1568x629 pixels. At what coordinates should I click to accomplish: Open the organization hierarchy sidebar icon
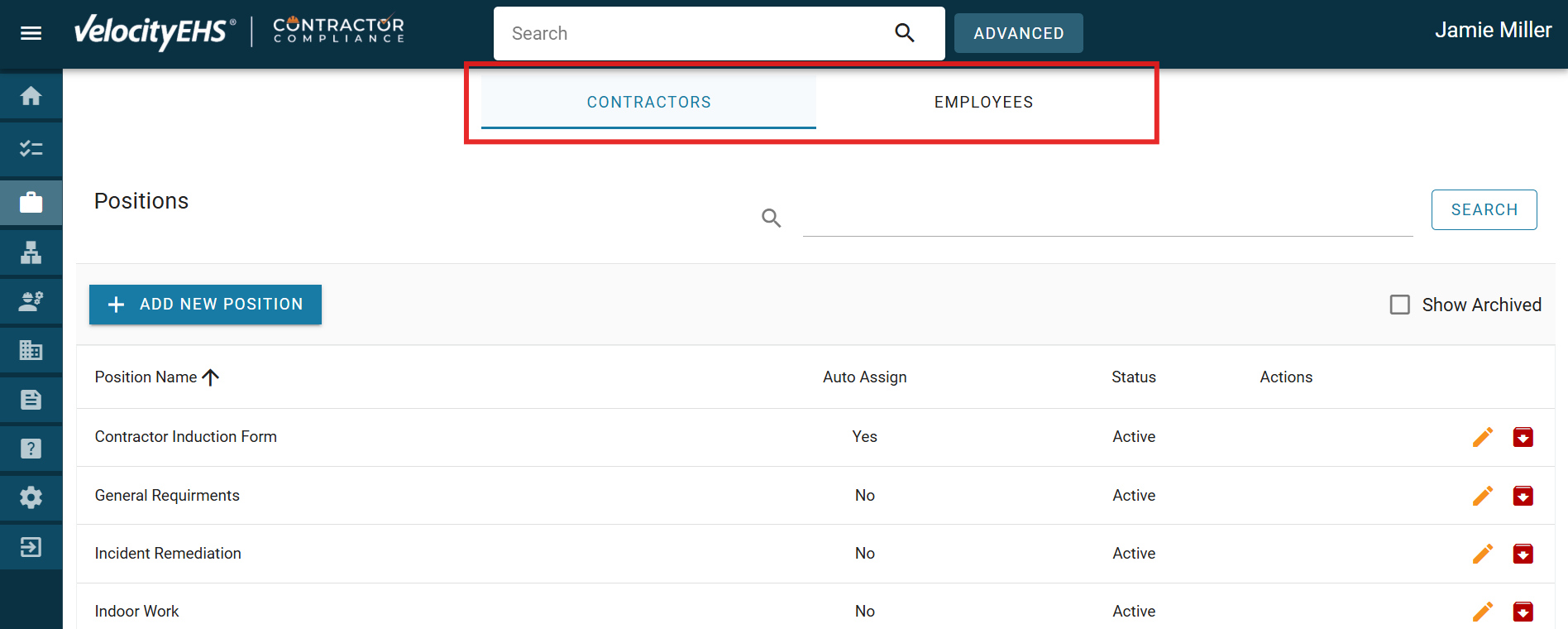click(x=31, y=252)
